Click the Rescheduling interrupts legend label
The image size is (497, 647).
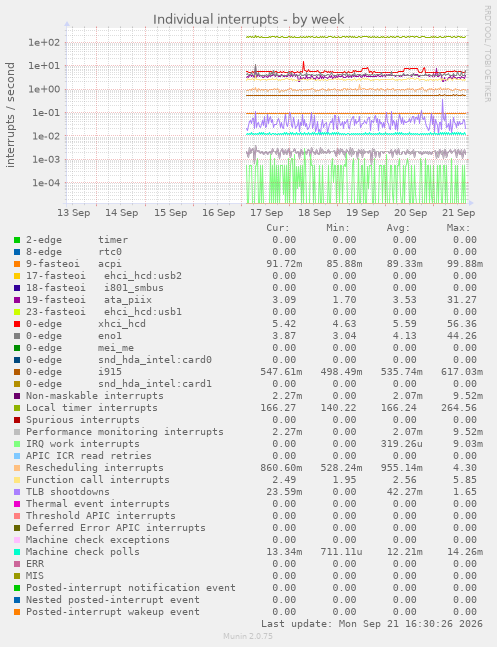coord(95,468)
